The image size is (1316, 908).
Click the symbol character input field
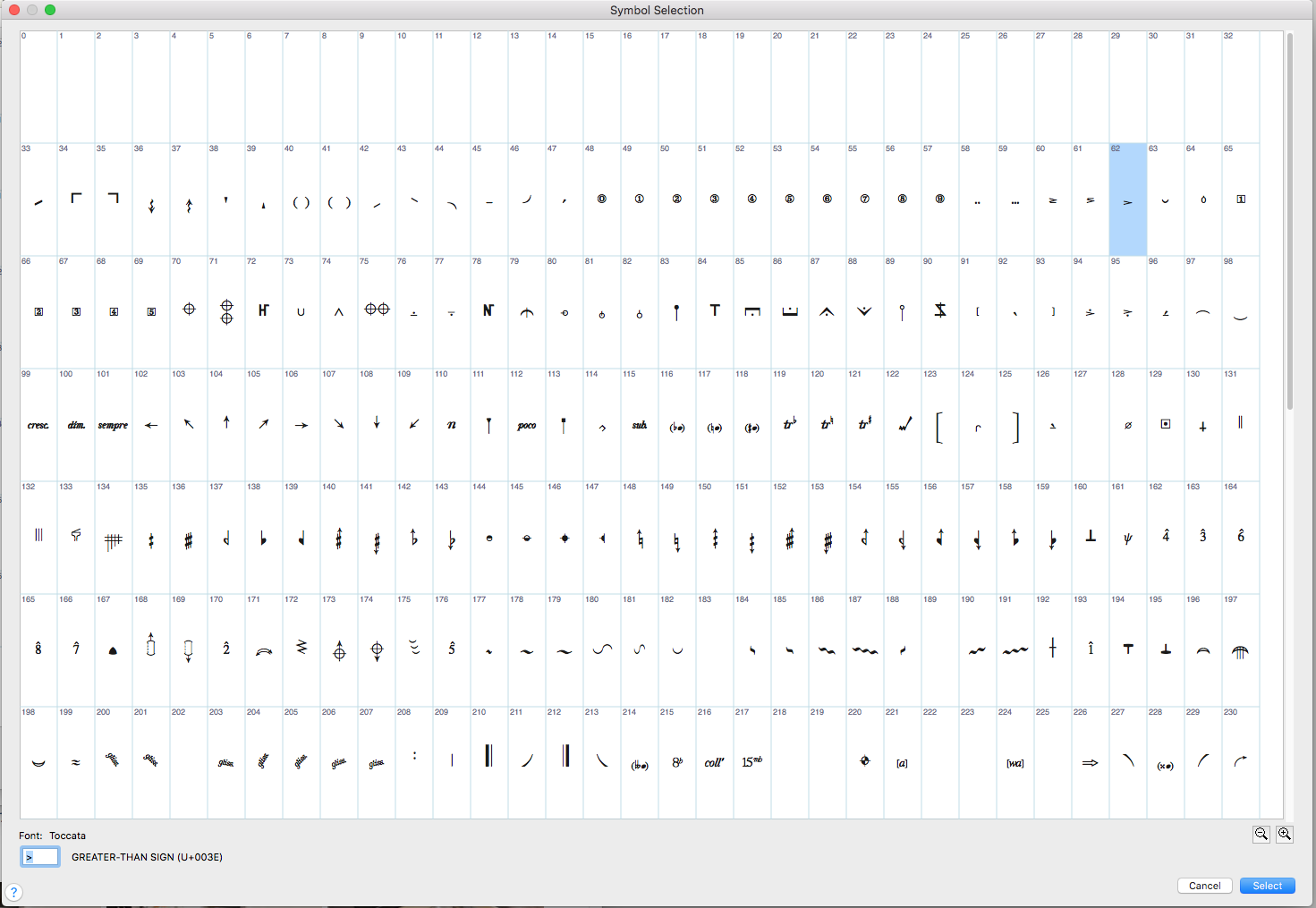pos(40,857)
